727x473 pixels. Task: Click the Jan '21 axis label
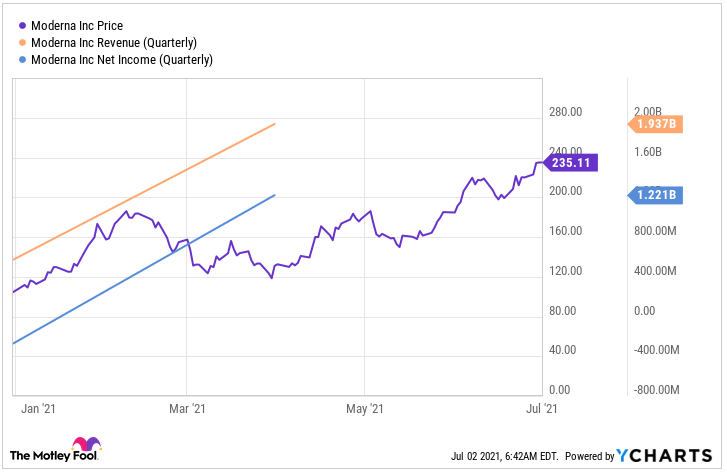[x=36, y=409]
